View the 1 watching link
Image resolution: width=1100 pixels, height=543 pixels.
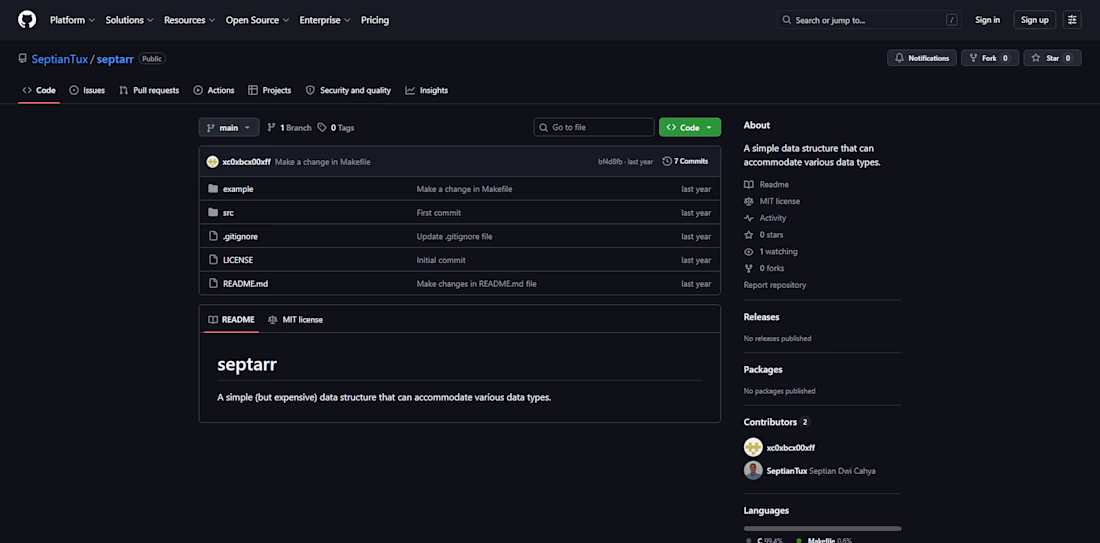pos(771,252)
